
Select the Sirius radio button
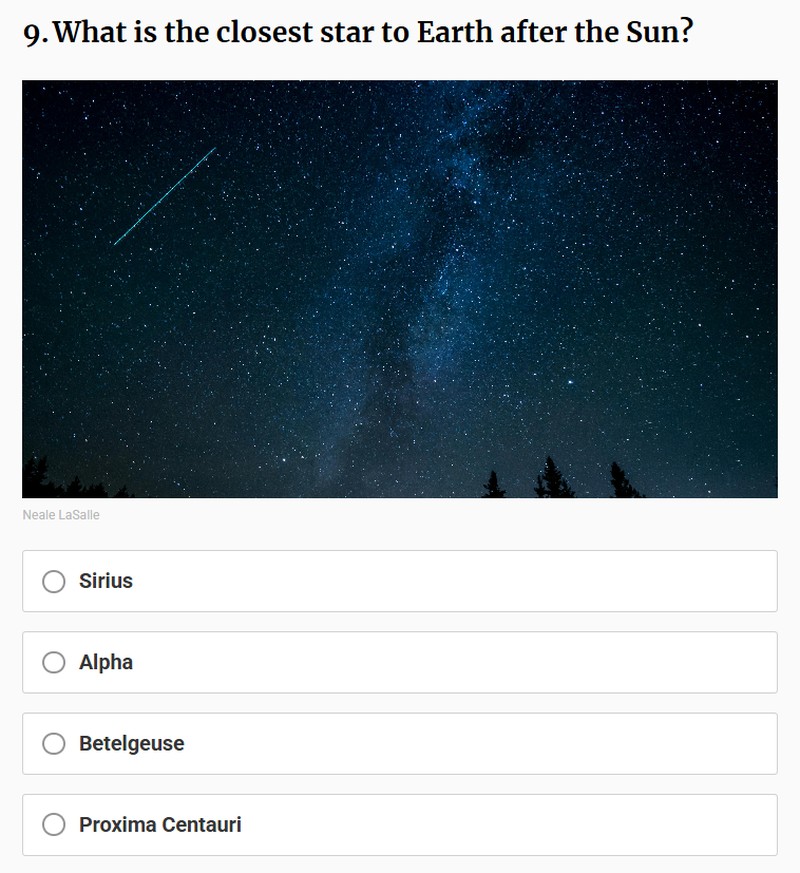54,581
